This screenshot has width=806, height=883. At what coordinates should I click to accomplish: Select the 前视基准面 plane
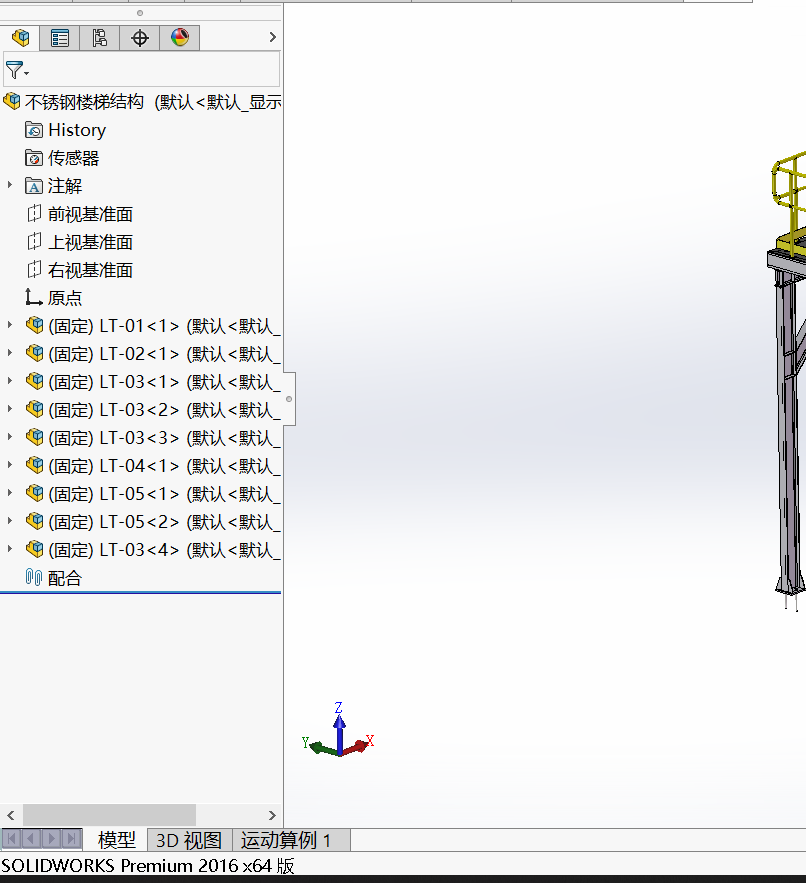click(x=90, y=214)
